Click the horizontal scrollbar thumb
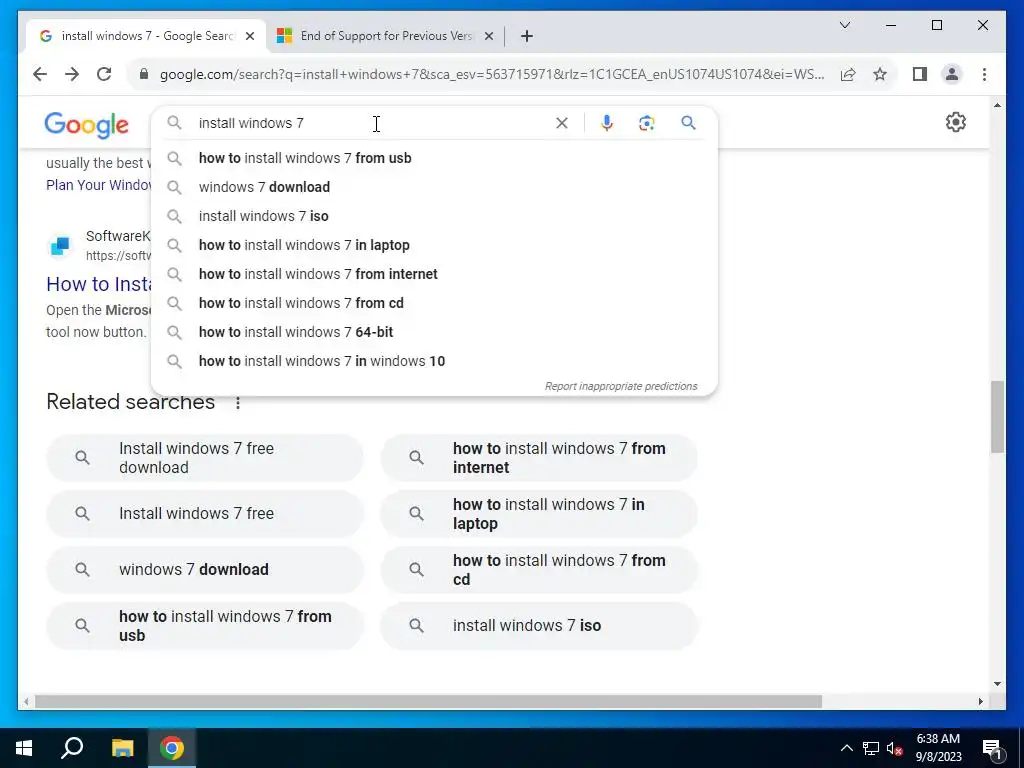This screenshot has height=768, width=1024. pos(428,702)
